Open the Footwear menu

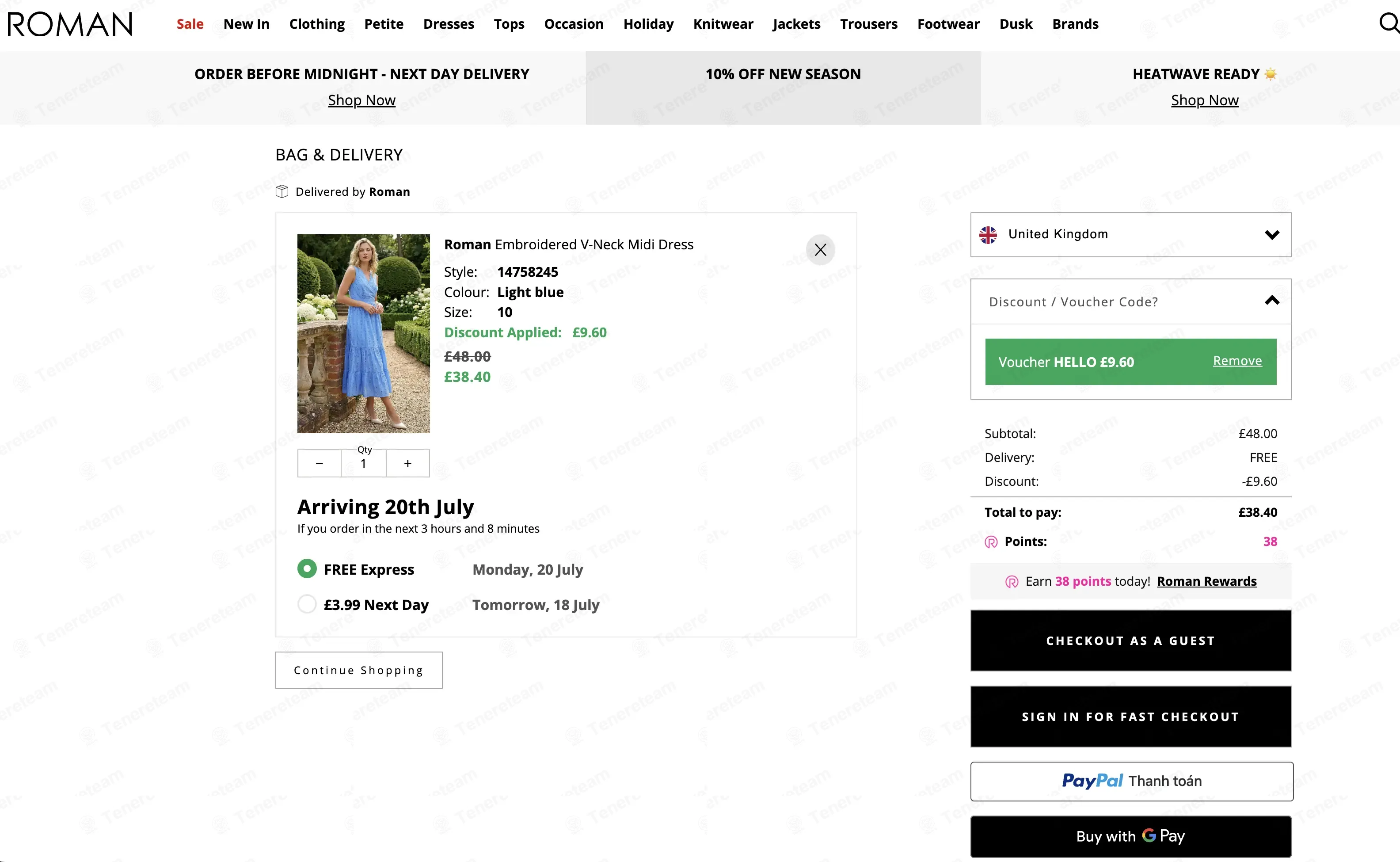[948, 24]
